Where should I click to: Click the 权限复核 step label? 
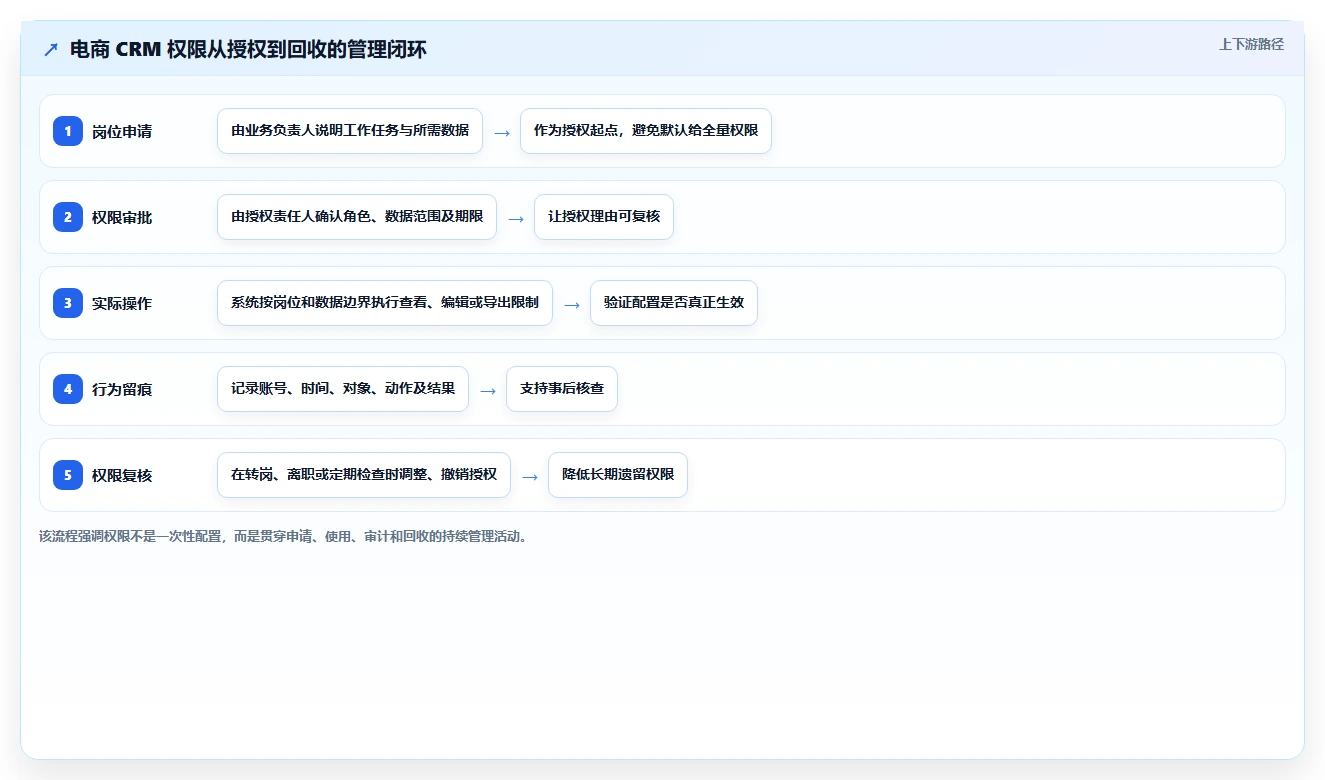pyautogui.click(x=122, y=475)
